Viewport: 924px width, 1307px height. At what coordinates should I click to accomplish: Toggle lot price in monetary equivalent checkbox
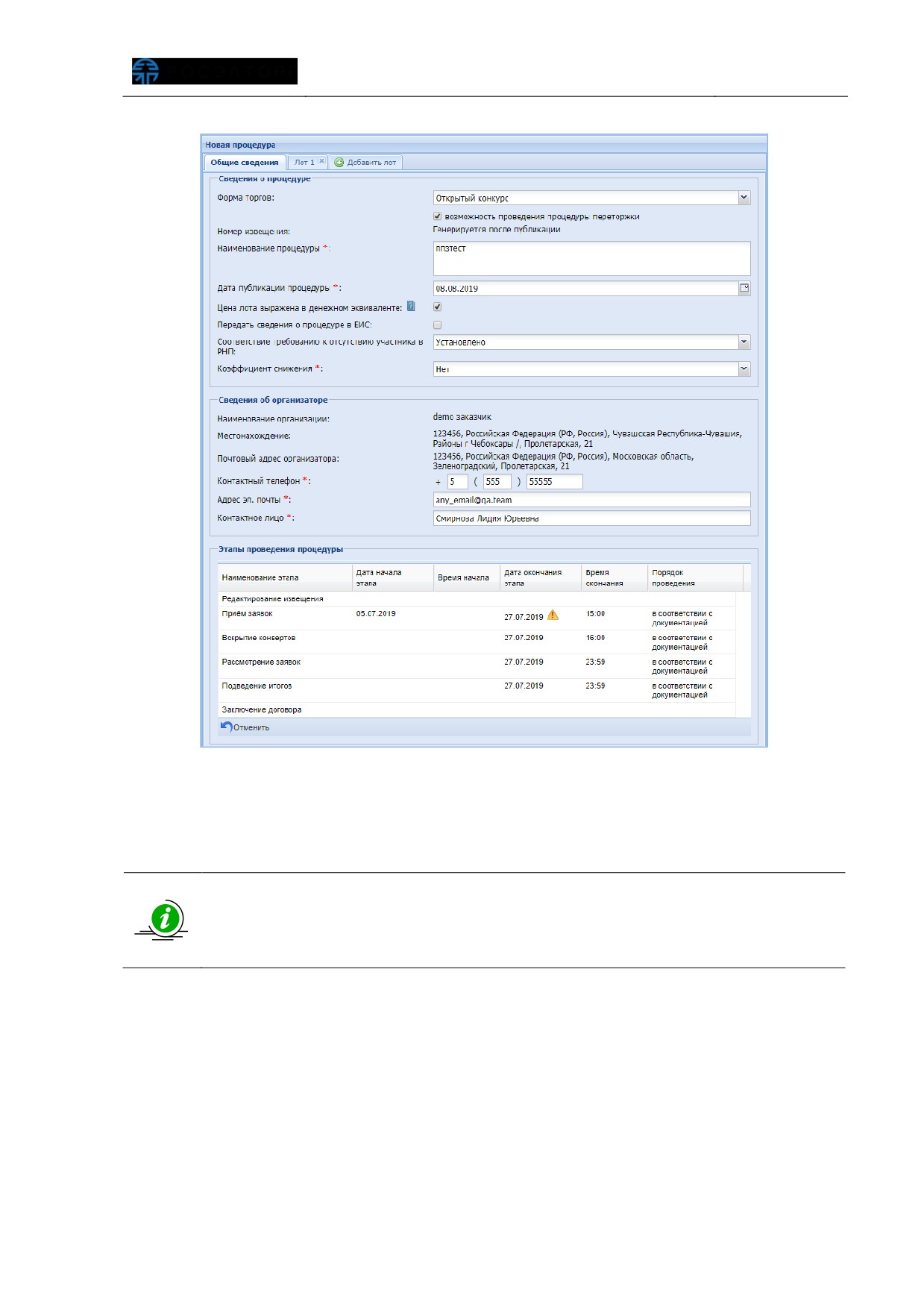coord(438,307)
